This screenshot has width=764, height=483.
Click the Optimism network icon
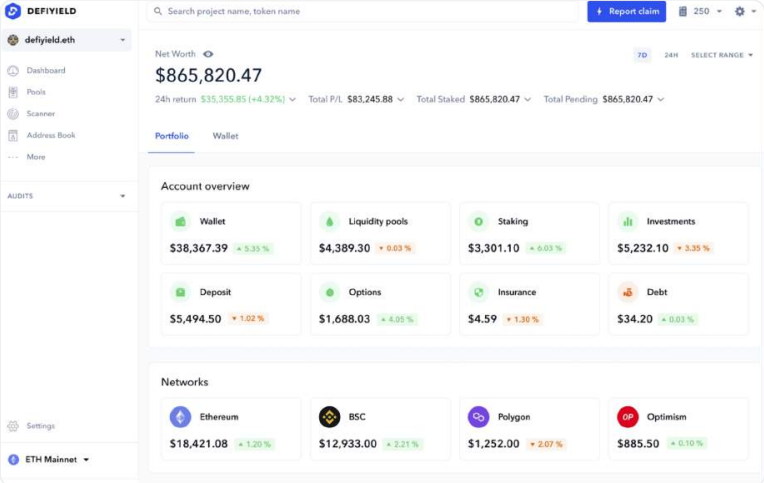pyautogui.click(x=627, y=417)
